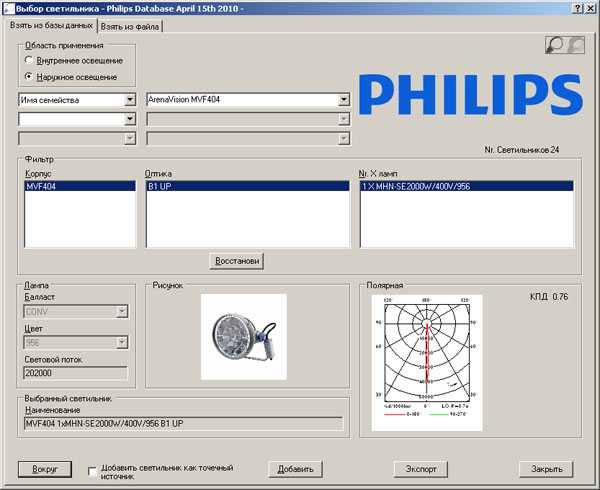Click the floodlight luminaire picture

[244, 337]
